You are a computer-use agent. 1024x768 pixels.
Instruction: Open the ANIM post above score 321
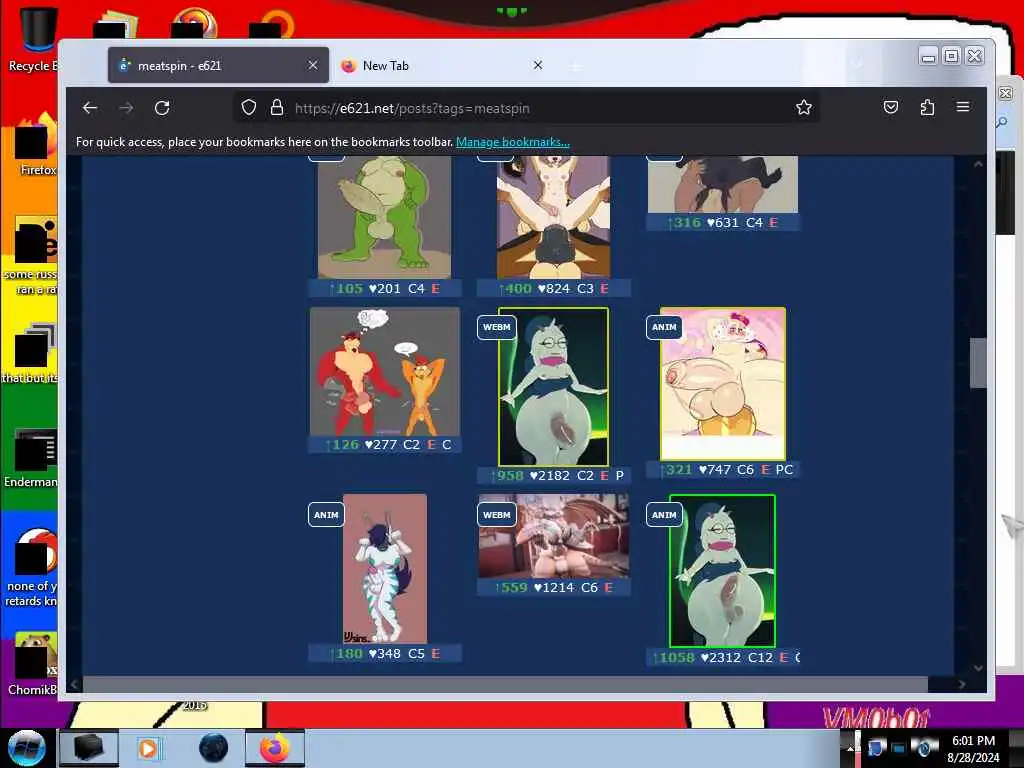pos(722,384)
